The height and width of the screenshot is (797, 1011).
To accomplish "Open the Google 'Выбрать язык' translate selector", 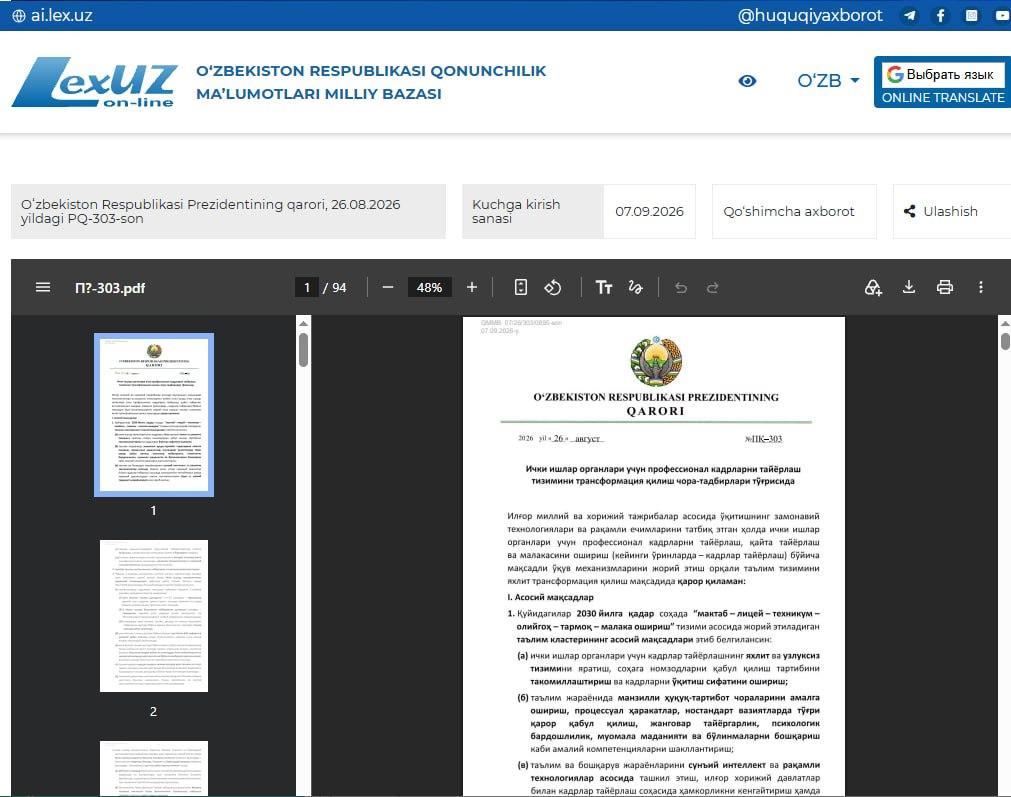I will click(x=942, y=74).
